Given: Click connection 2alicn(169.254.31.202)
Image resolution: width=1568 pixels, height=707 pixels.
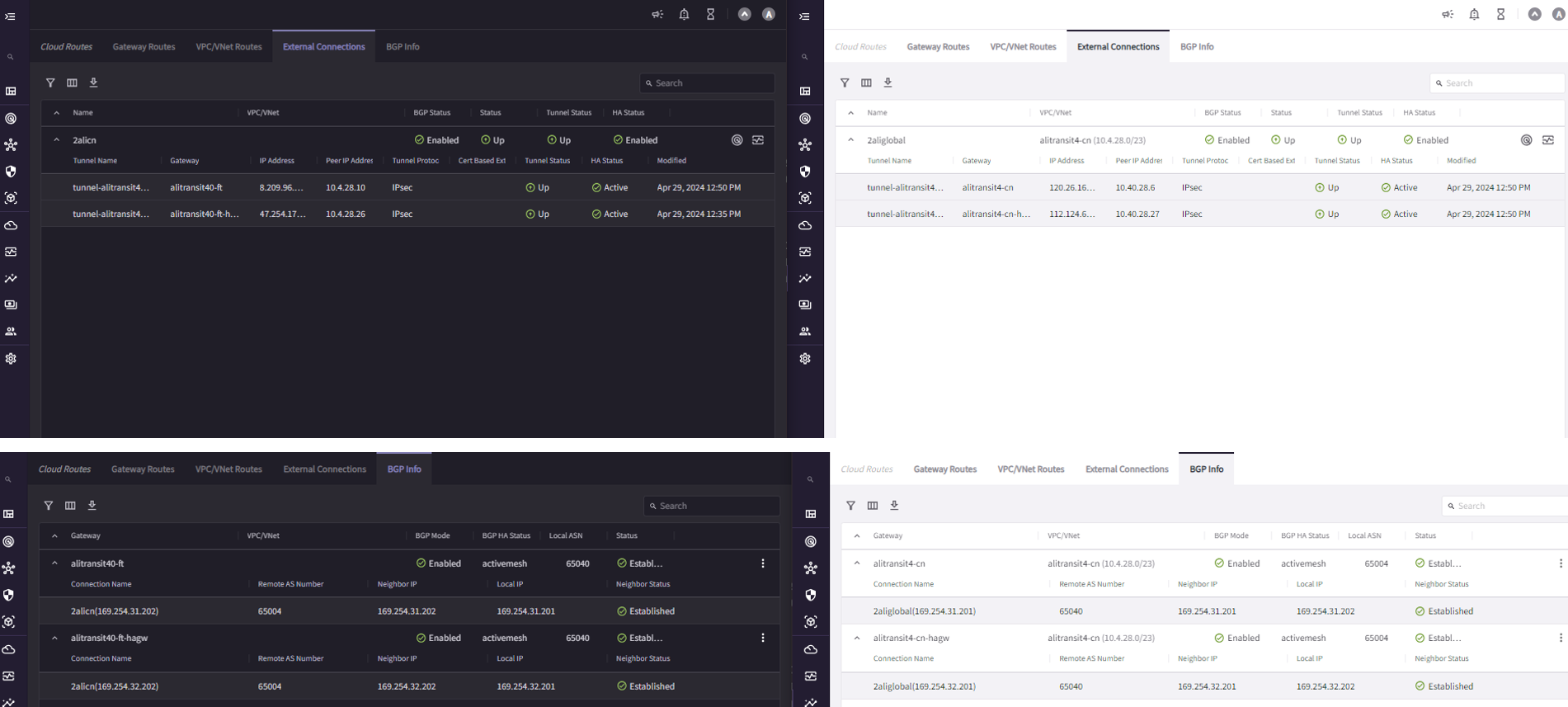Looking at the screenshot, I should [x=115, y=611].
